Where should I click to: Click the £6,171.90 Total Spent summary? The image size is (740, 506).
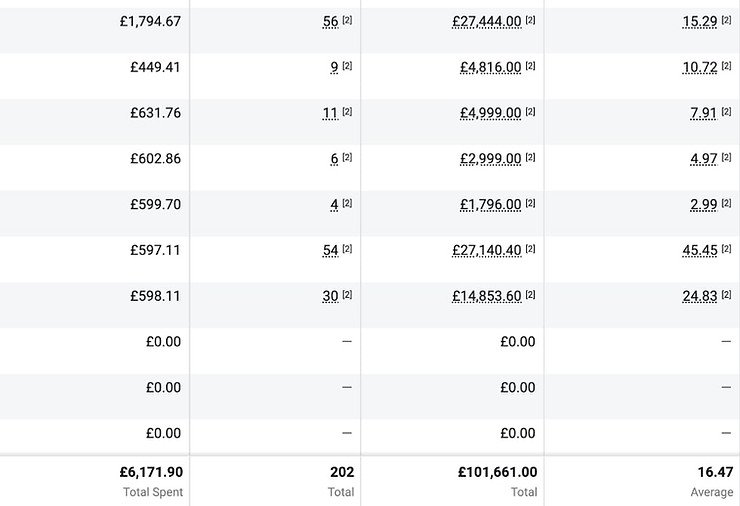[150, 472]
